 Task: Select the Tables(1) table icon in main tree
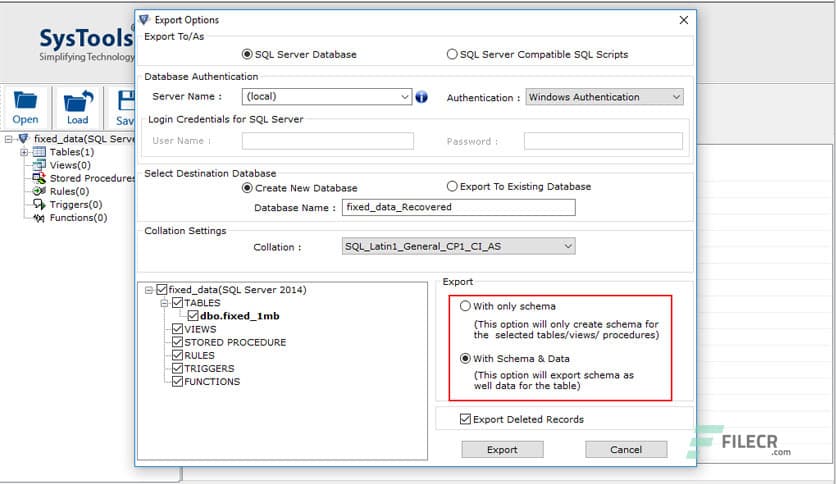[x=39, y=152]
